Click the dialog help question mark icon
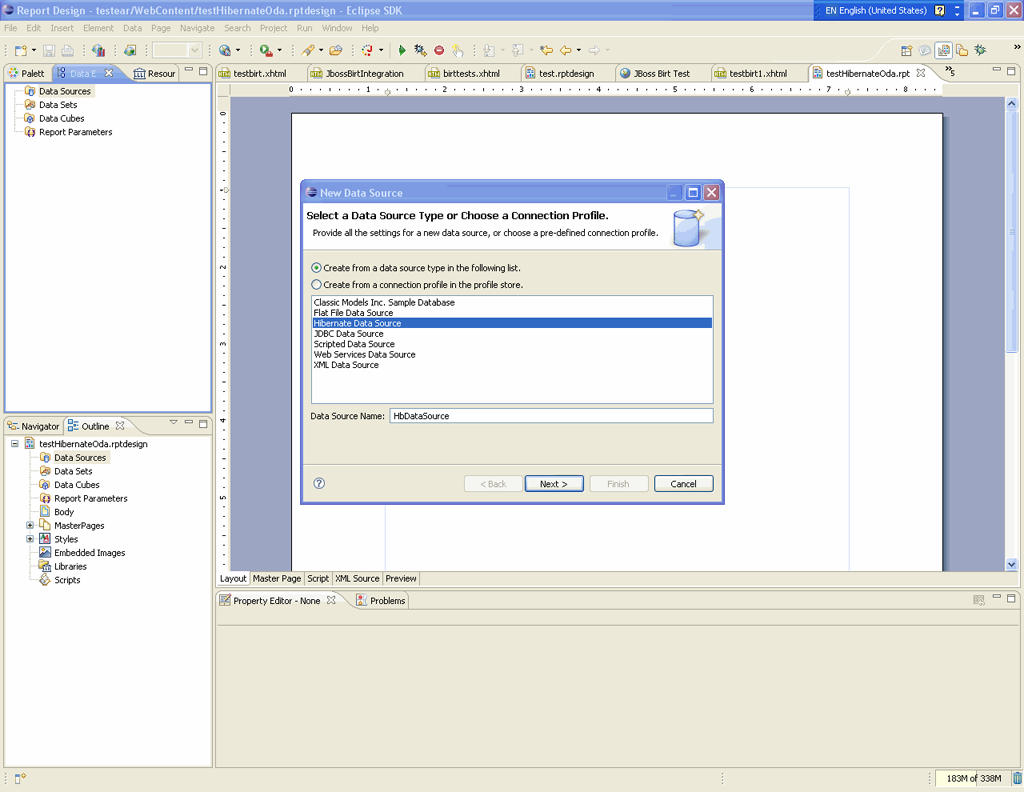 coord(319,483)
